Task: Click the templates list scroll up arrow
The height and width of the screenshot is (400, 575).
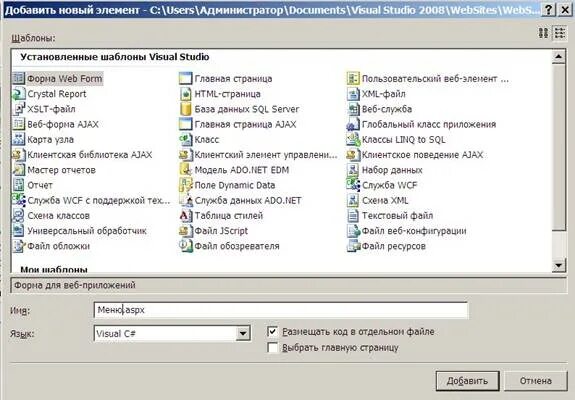Action: (558, 57)
